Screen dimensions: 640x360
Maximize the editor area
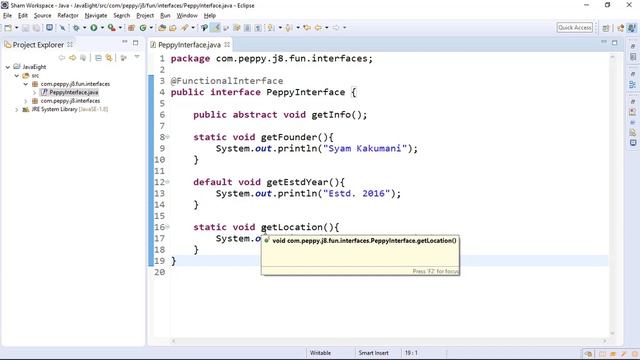click(615, 42)
